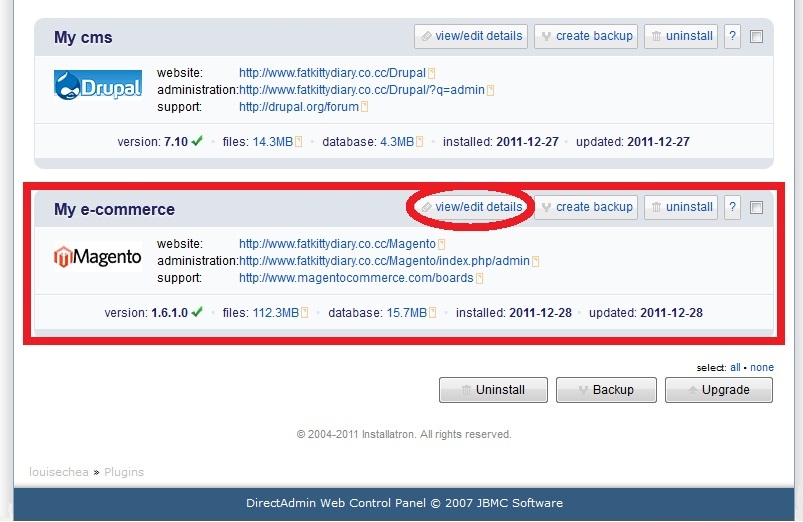Open view/edit details for My cms

pos(471,36)
